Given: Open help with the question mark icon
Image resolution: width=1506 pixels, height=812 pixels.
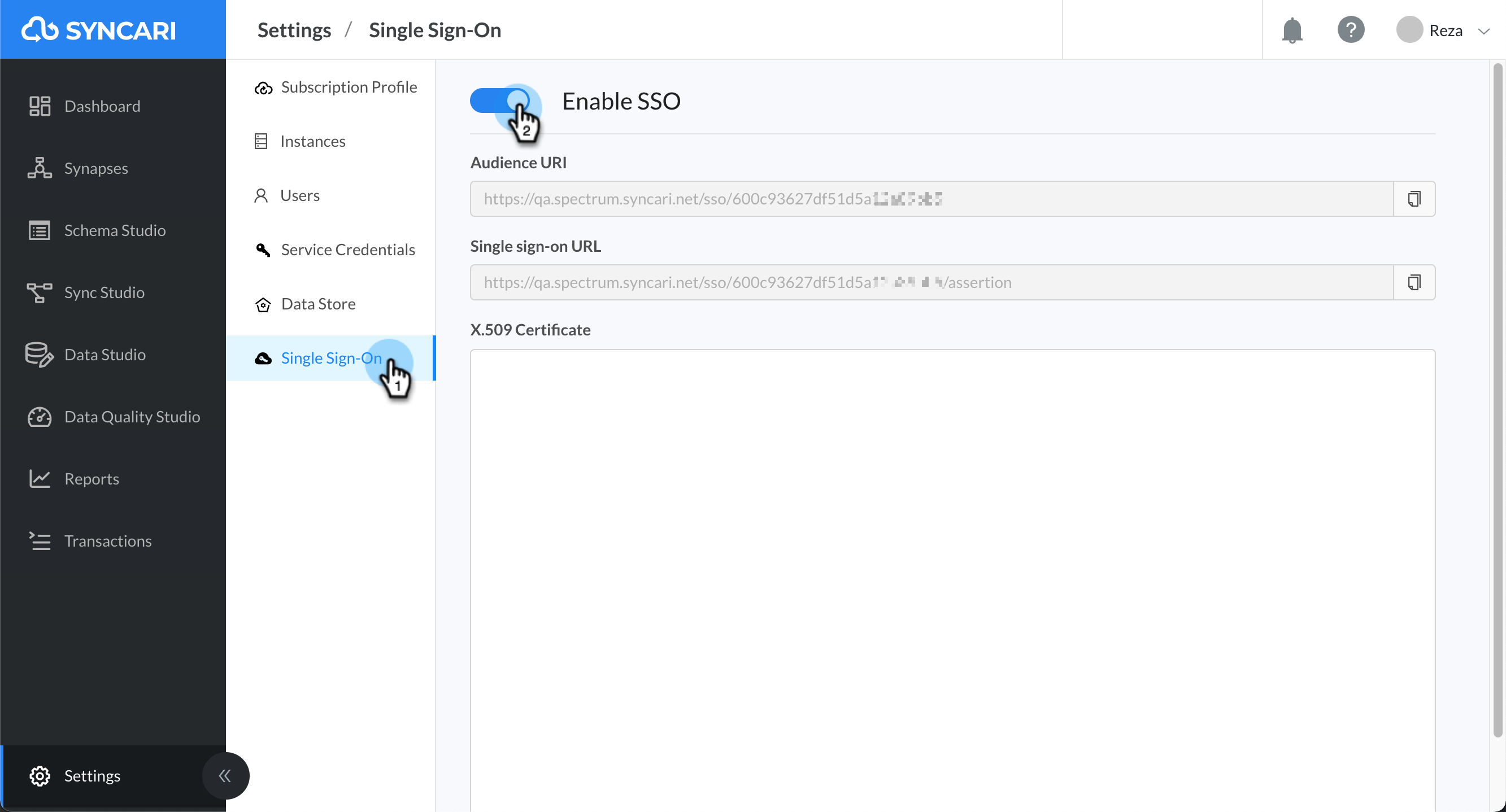Looking at the screenshot, I should [x=1351, y=30].
